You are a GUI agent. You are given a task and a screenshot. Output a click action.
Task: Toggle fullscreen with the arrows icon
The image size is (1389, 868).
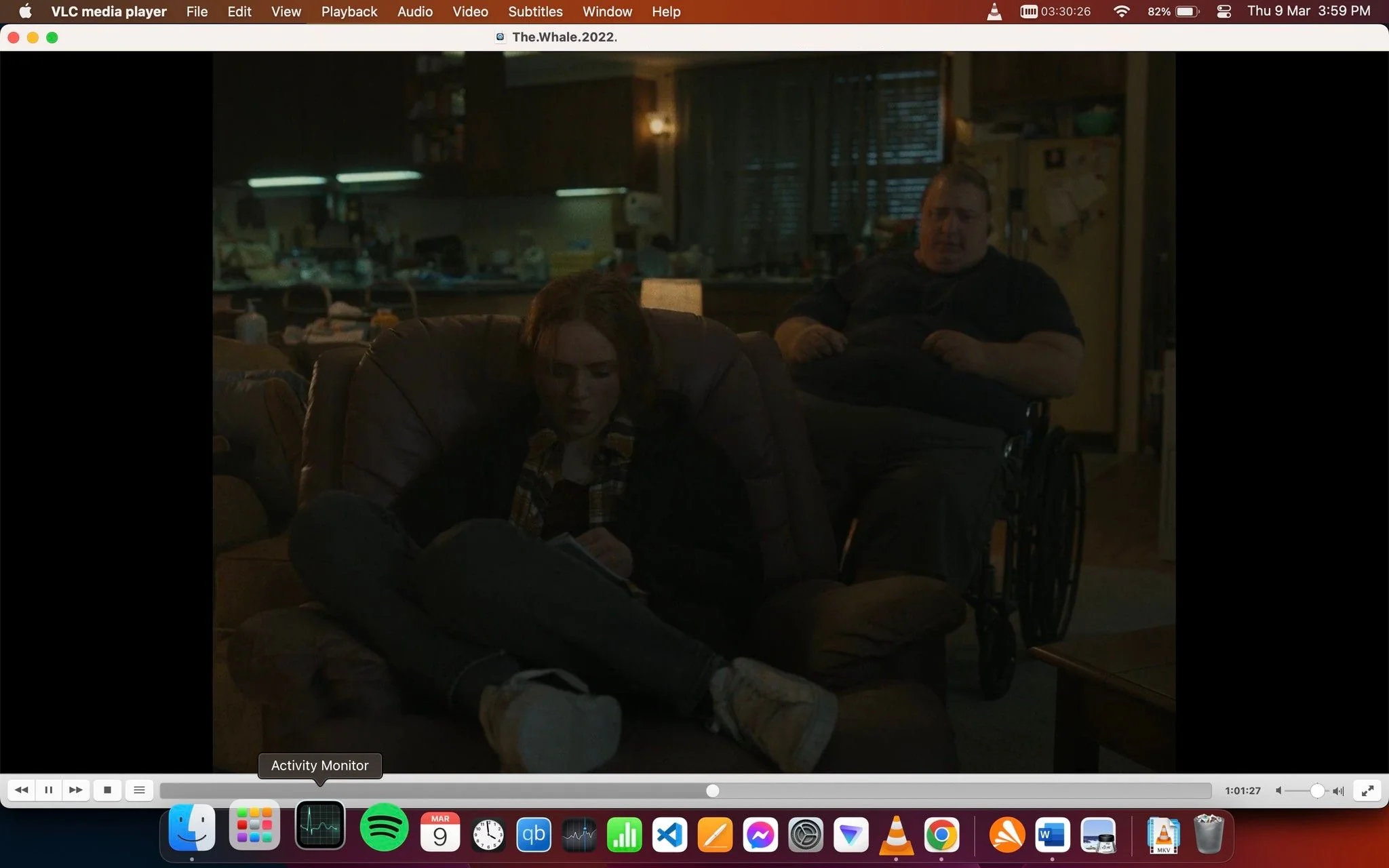1368,791
